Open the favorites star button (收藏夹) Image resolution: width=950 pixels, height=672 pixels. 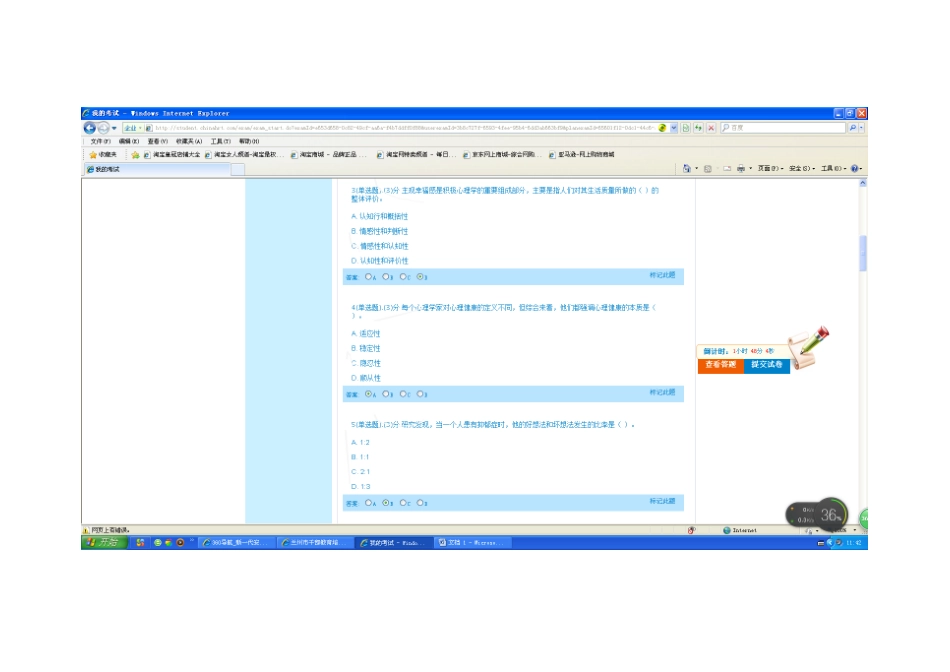(102, 155)
